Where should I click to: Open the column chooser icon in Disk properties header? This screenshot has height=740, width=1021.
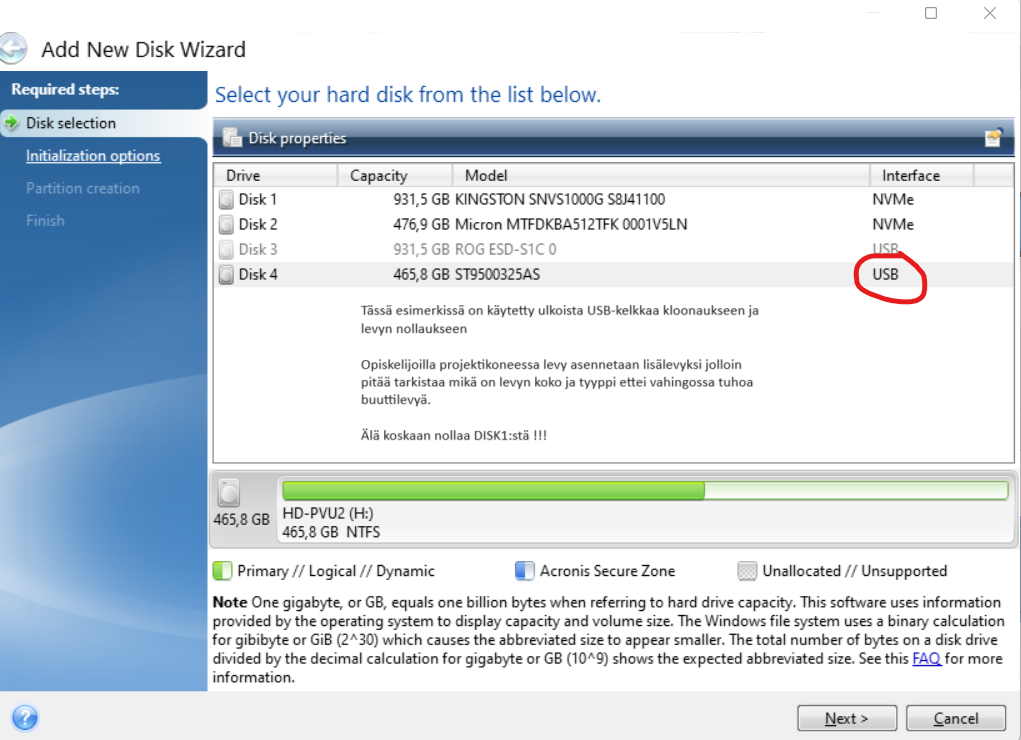point(993,137)
